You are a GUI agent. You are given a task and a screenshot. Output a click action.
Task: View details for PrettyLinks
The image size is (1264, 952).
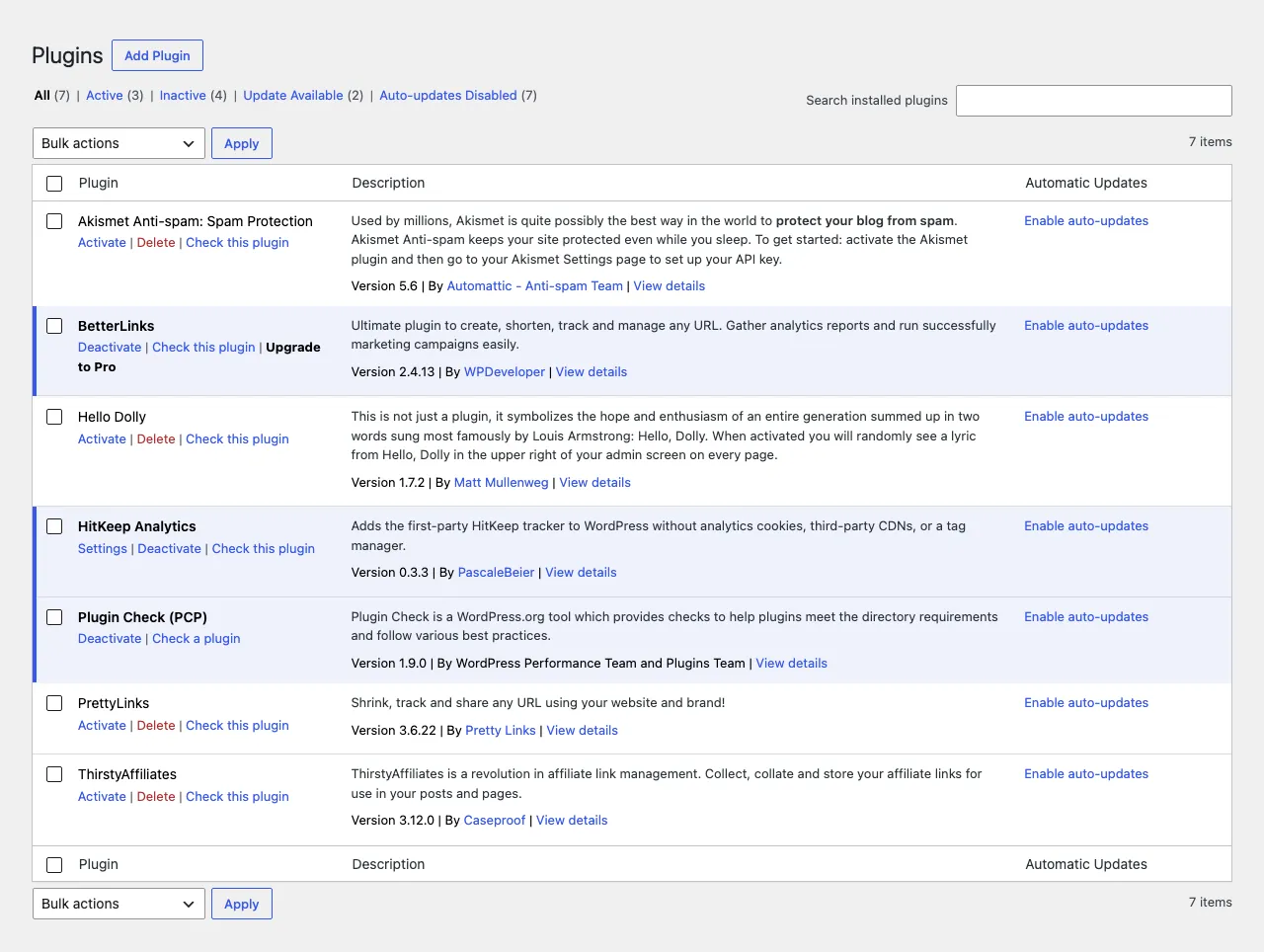583,731
